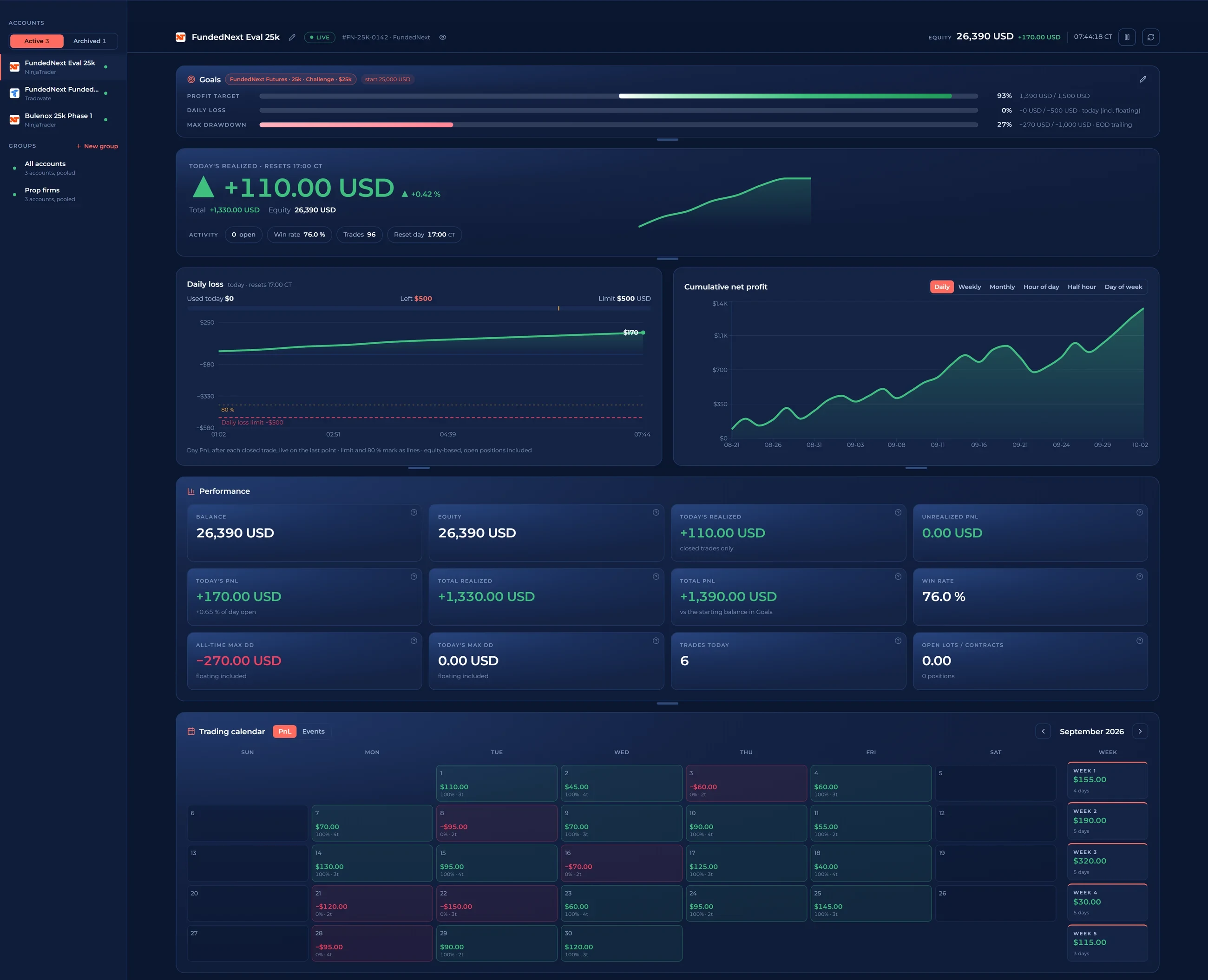Click the Max Drawdown progress bar
Screen dimensions: 1208x980
pyautogui.click(x=618, y=125)
